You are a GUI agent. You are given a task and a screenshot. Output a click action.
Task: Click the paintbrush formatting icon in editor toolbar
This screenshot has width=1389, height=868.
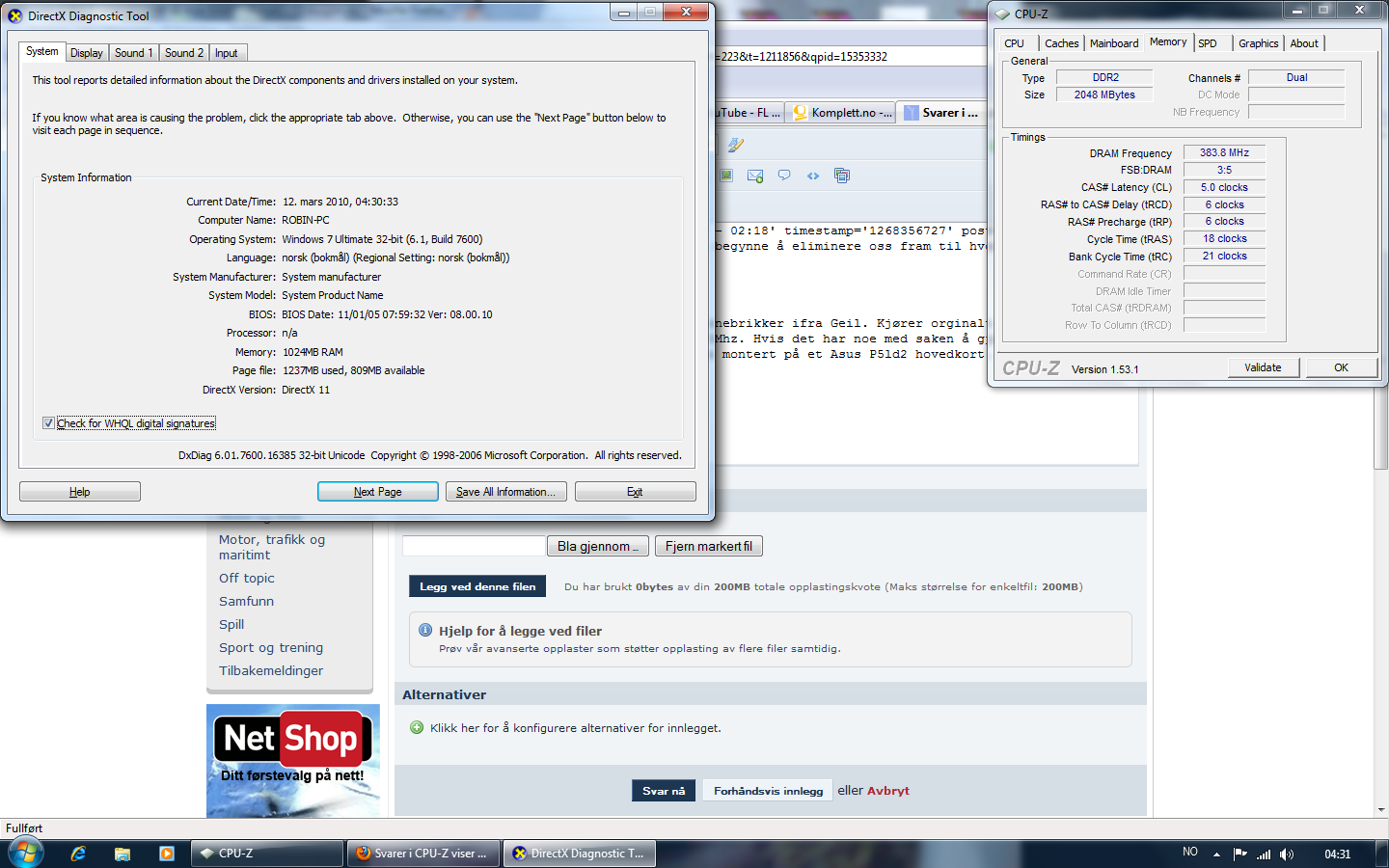click(x=735, y=145)
